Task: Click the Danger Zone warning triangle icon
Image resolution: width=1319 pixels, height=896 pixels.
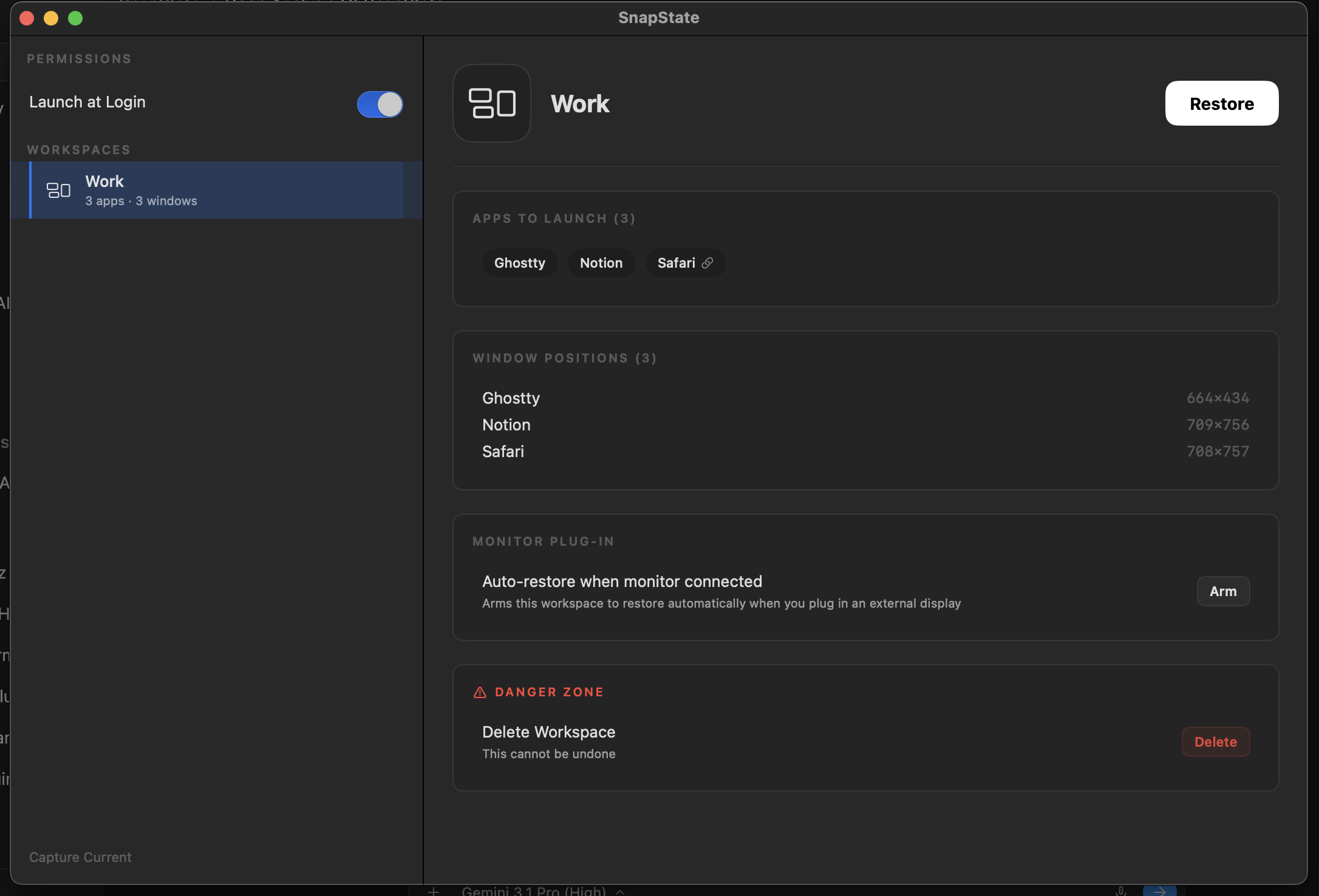Action: coord(480,692)
